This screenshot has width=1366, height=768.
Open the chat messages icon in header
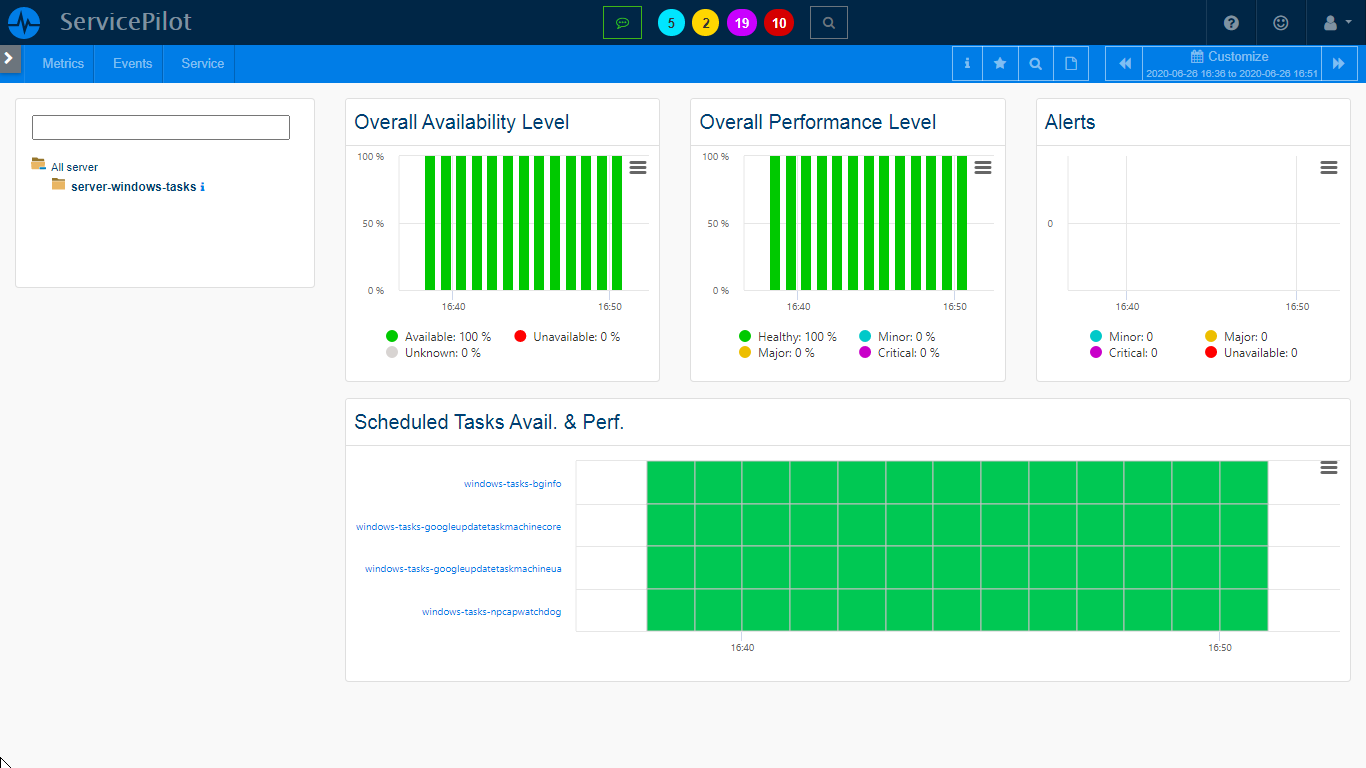[x=622, y=22]
